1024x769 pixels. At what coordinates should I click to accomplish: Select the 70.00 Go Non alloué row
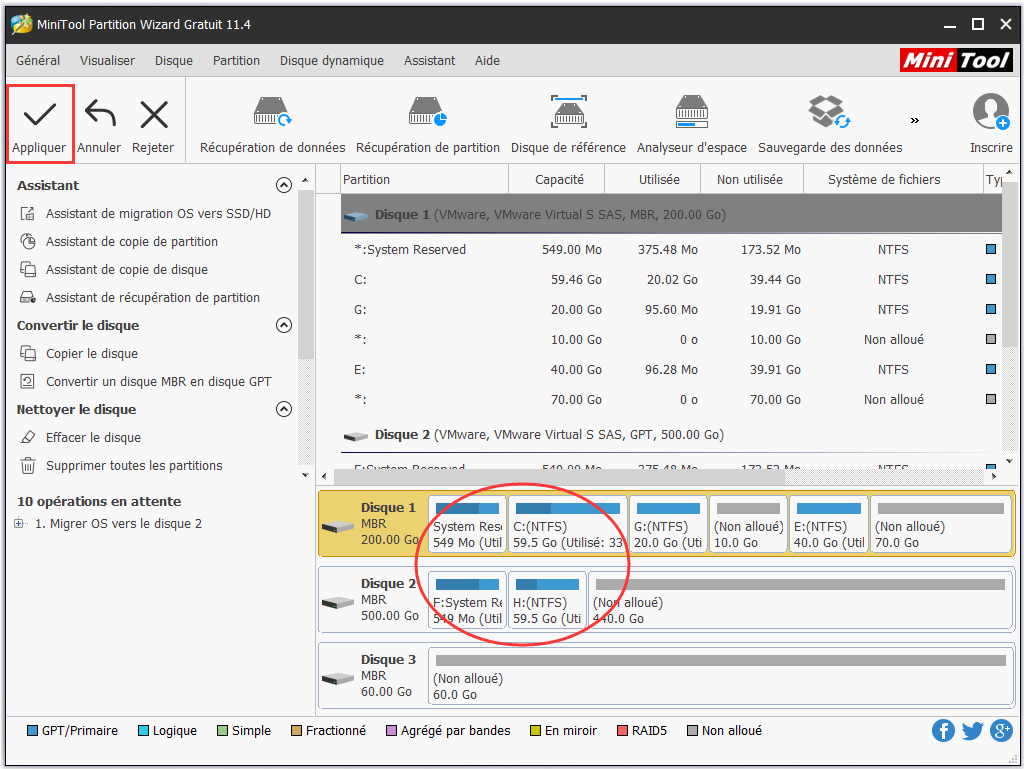click(x=671, y=400)
